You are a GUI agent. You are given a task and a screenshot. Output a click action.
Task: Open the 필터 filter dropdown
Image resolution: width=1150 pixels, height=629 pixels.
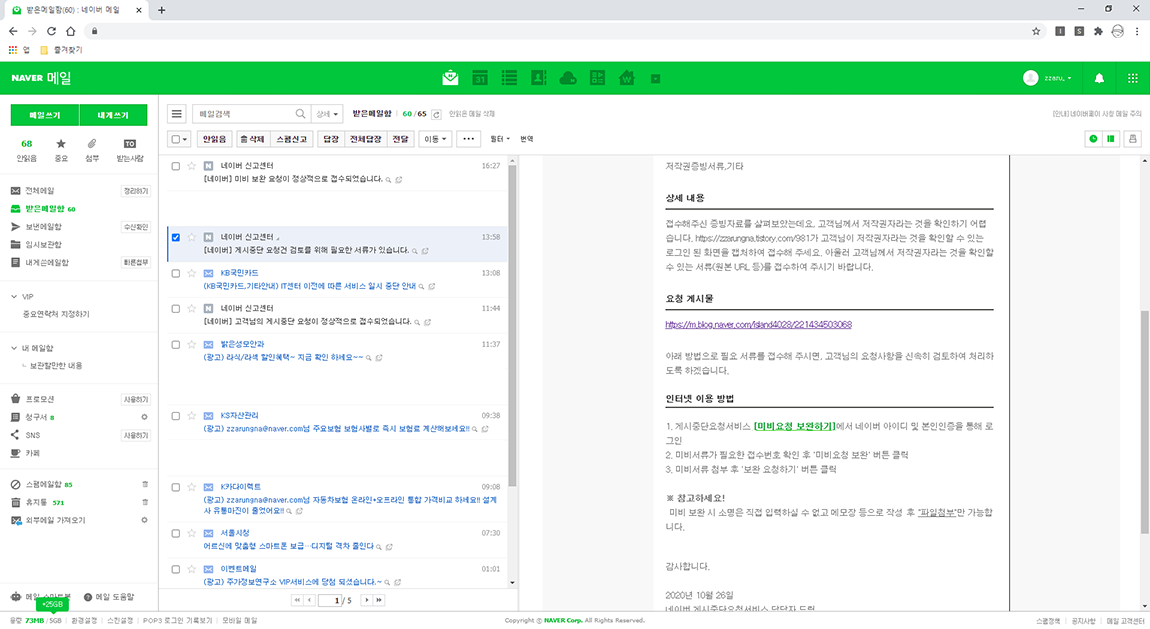pyautogui.click(x=499, y=139)
